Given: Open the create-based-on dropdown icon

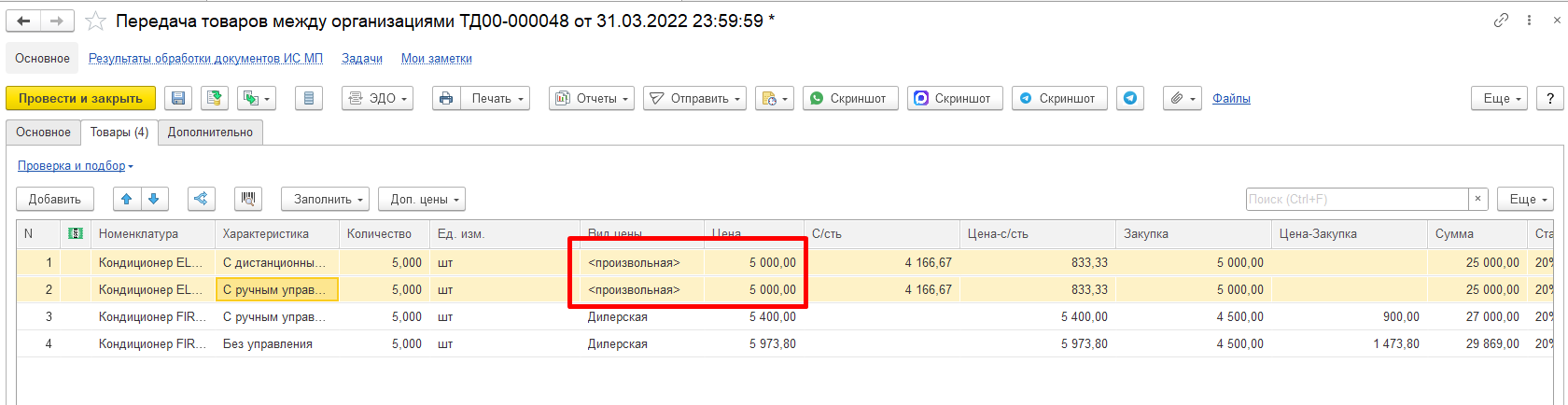Looking at the screenshot, I should 257,98.
